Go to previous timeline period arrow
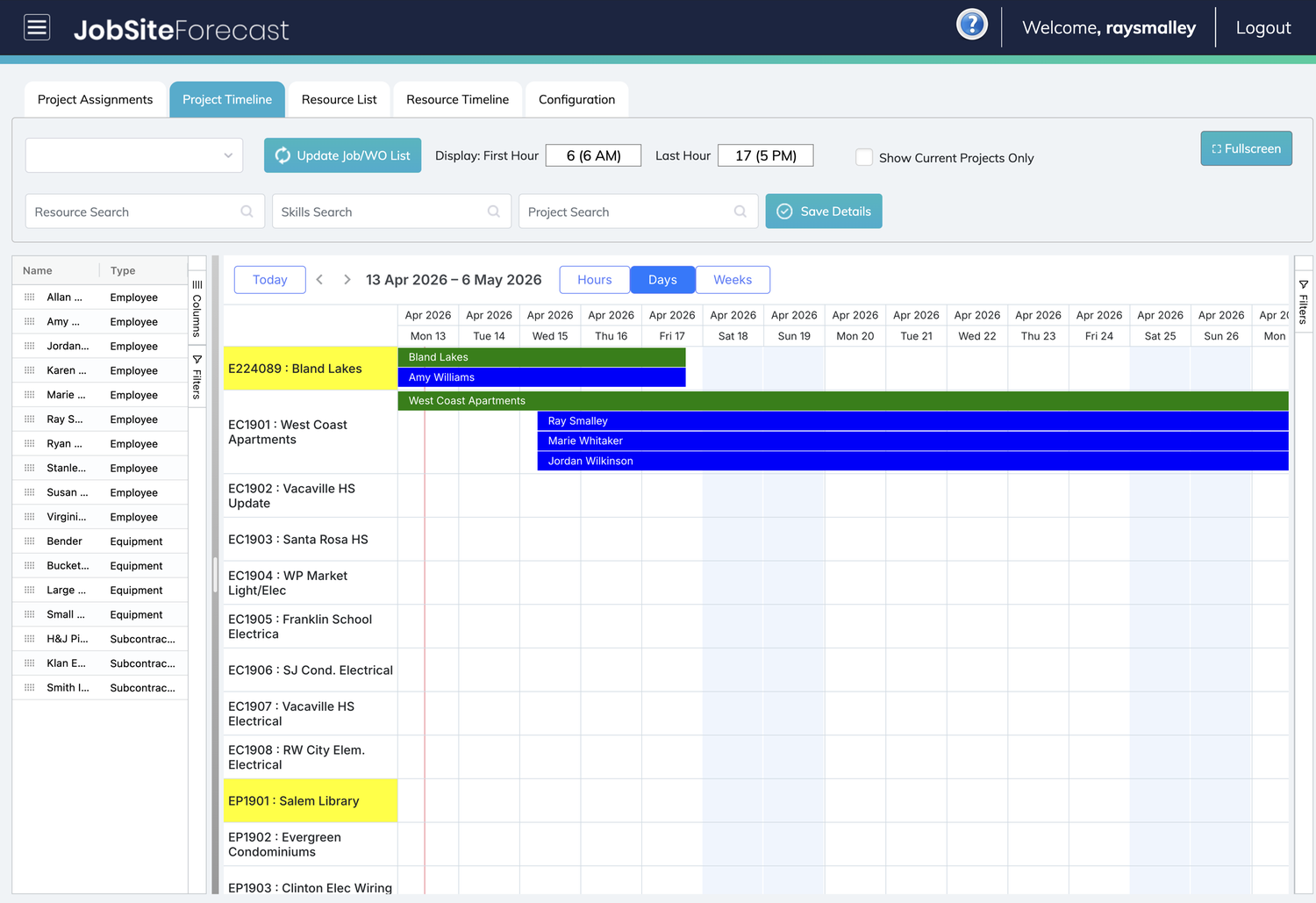The width and height of the screenshot is (1316, 903). click(319, 280)
